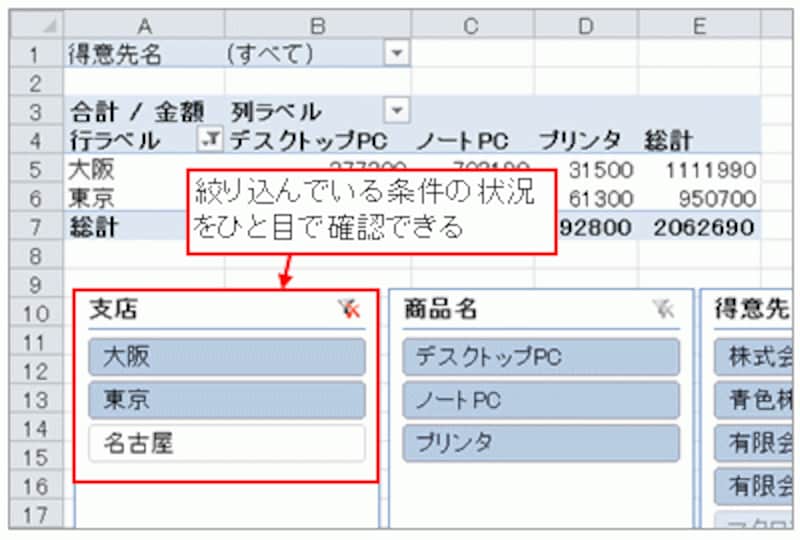Click the 東京 row label cell
This screenshot has width=800, height=540.
pos(125,197)
